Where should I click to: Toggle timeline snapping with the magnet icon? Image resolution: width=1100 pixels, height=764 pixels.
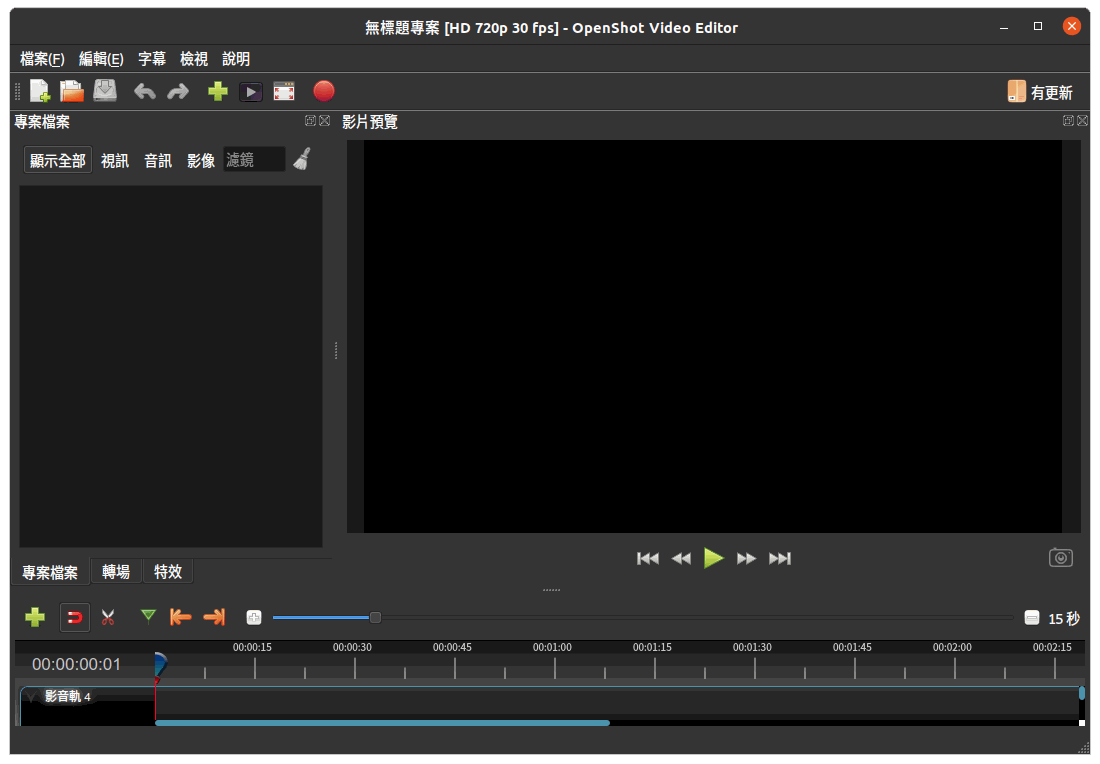pyautogui.click(x=74, y=617)
